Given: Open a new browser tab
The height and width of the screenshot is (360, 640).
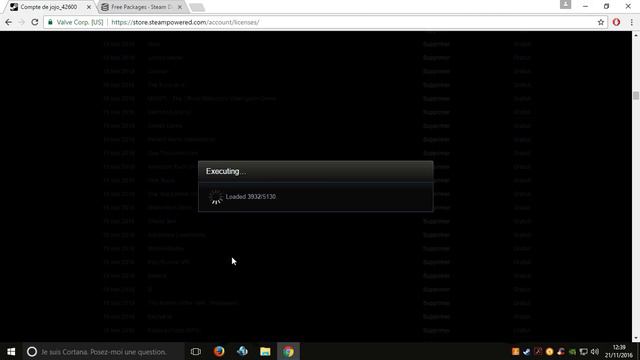Looking at the screenshot, I should (x=197, y=7).
